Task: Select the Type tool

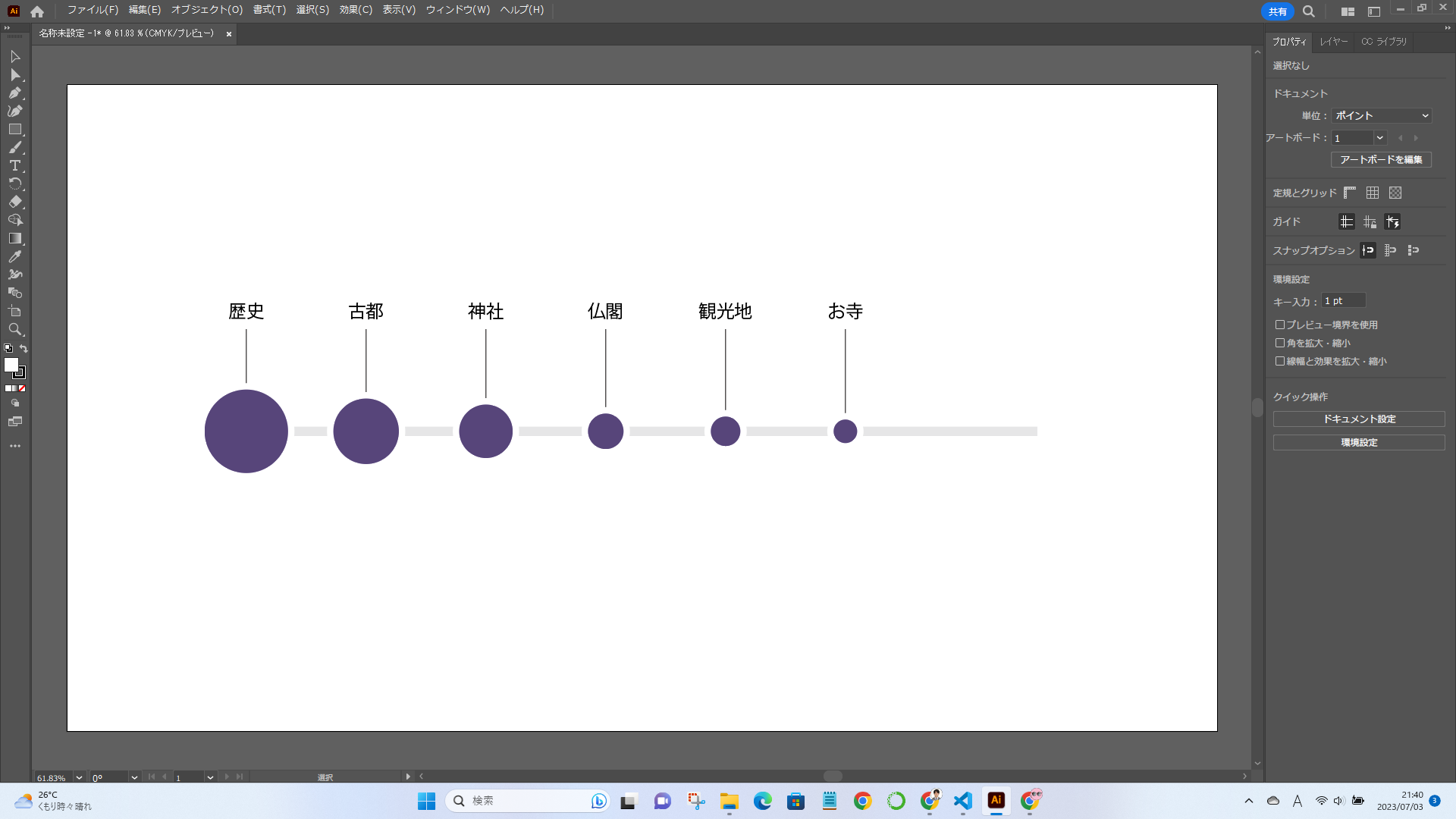Action: coord(14,166)
